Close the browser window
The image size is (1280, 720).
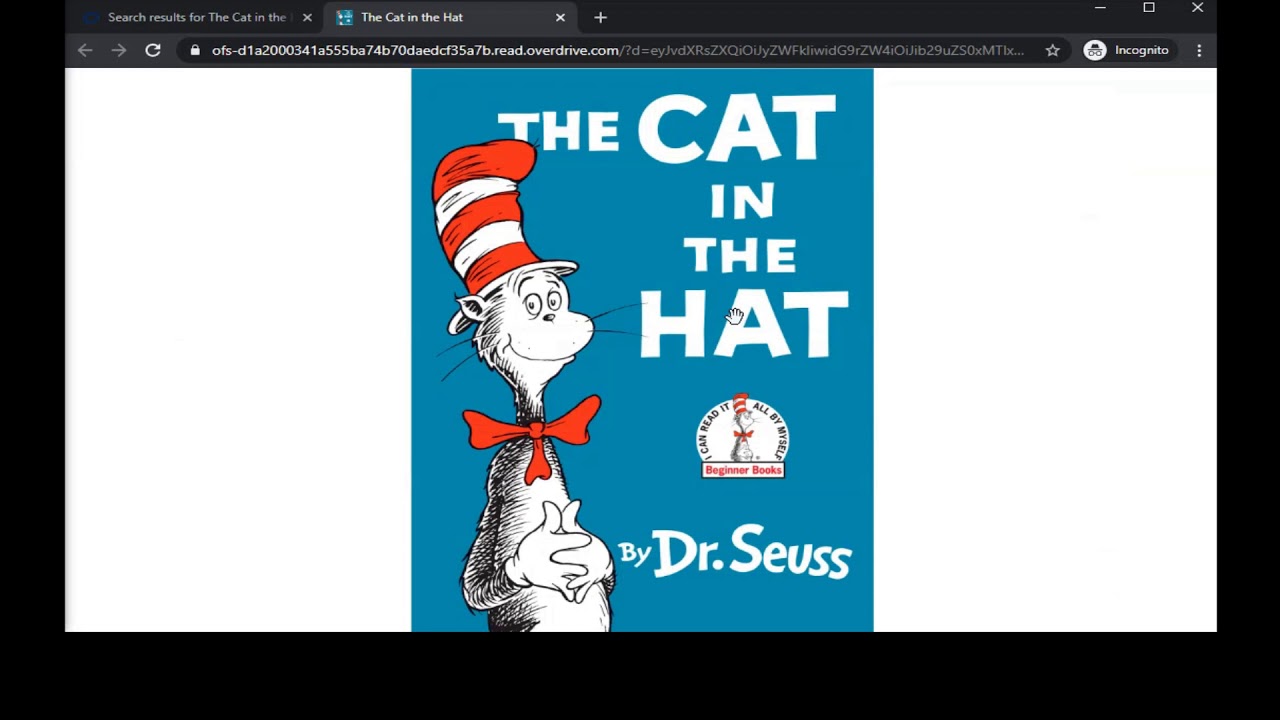[x=1197, y=8]
